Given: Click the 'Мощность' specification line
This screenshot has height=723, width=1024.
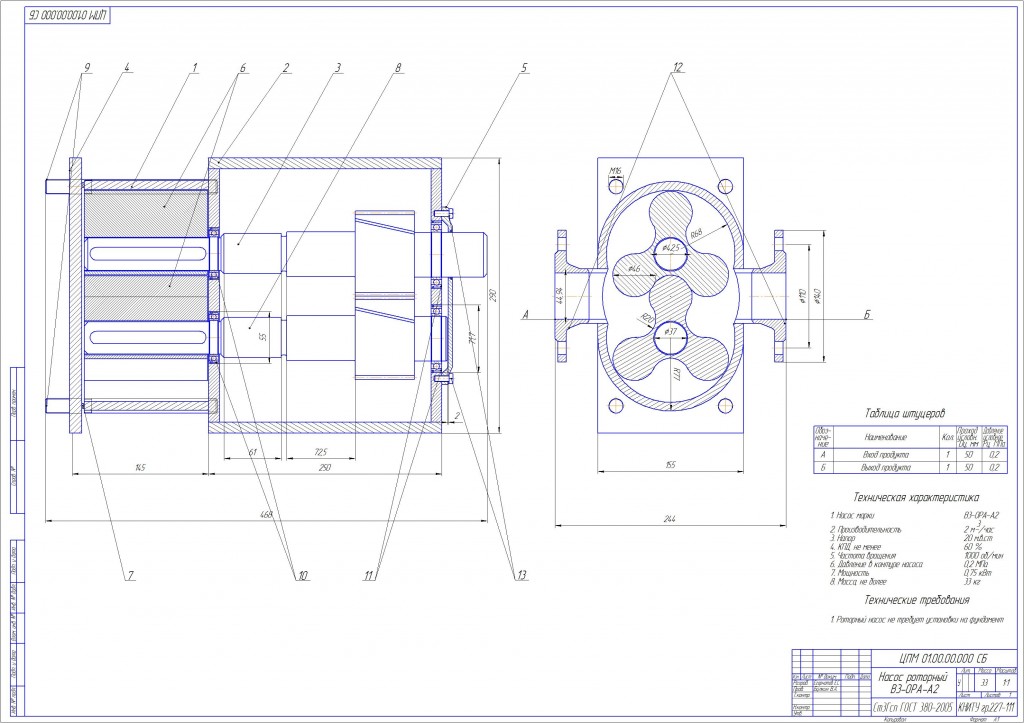Looking at the screenshot, I should (x=849, y=572).
